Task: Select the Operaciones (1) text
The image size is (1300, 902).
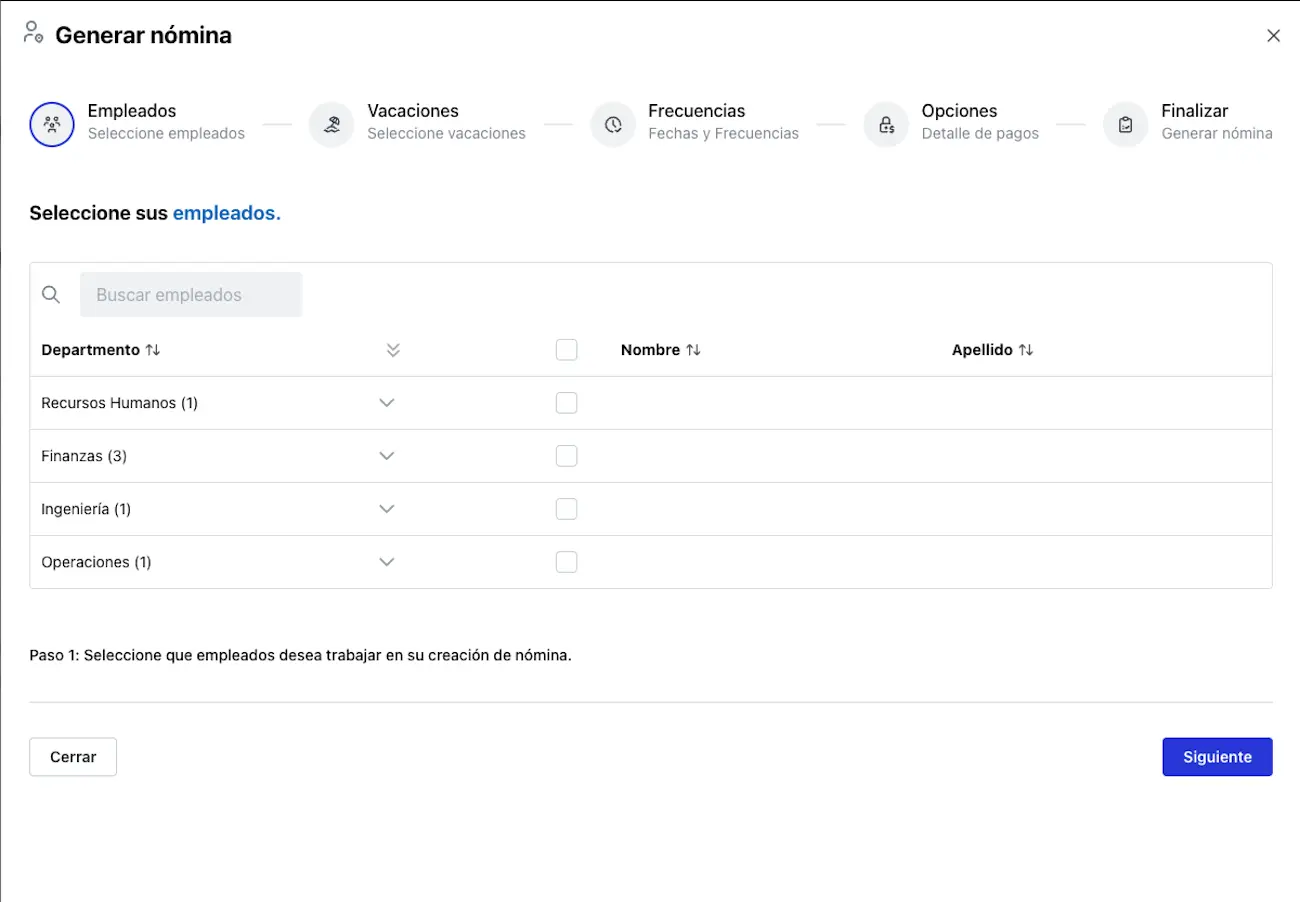Action: click(x=96, y=562)
